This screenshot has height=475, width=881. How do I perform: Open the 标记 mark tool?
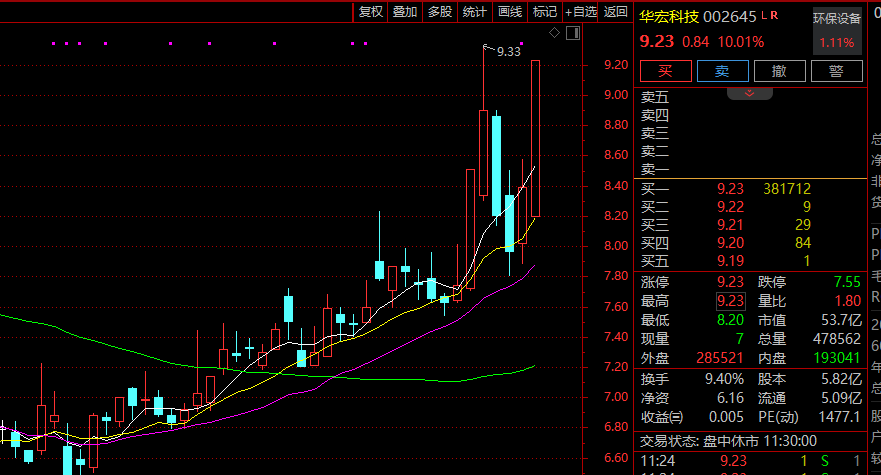pos(544,12)
